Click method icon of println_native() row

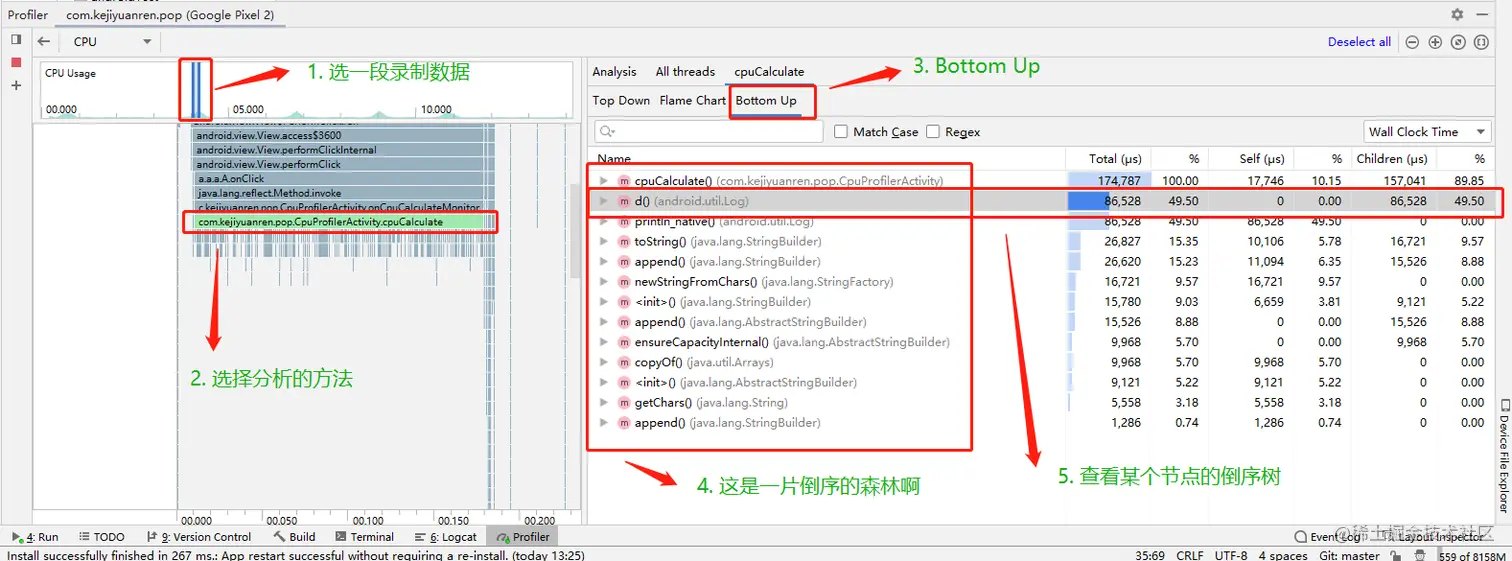(x=624, y=221)
